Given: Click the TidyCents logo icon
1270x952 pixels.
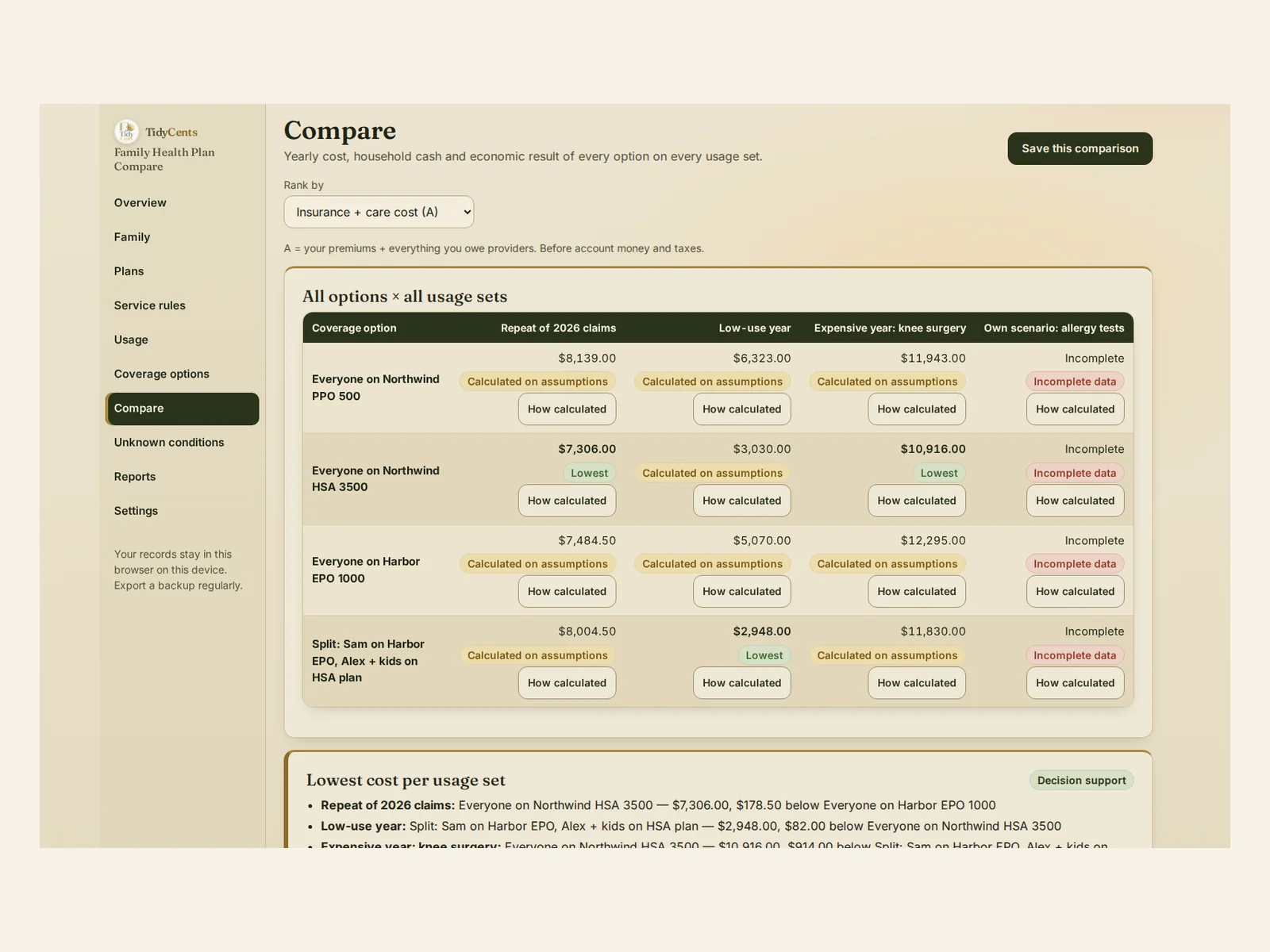Looking at the screenshot, I should coord(126,132).
